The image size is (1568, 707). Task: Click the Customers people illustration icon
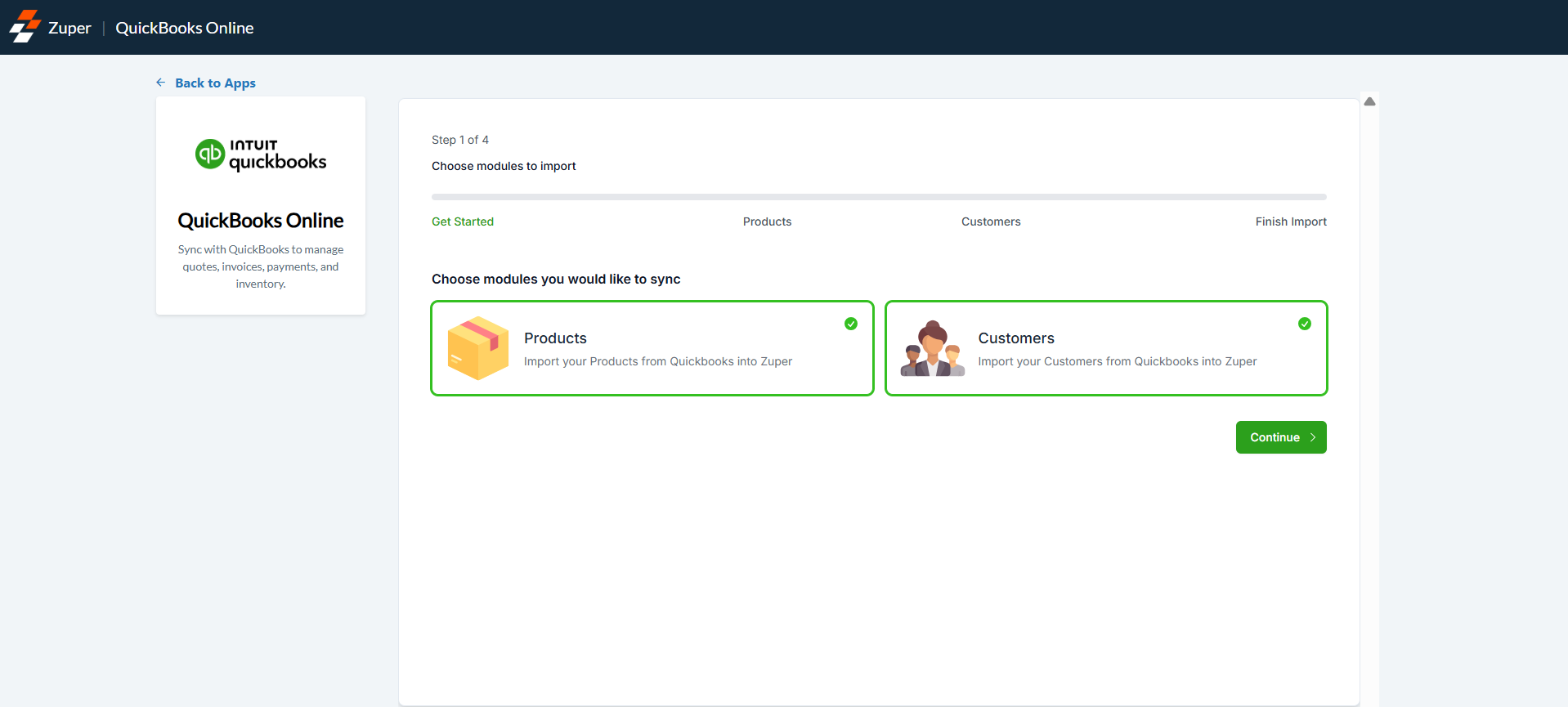click(933, 348)
